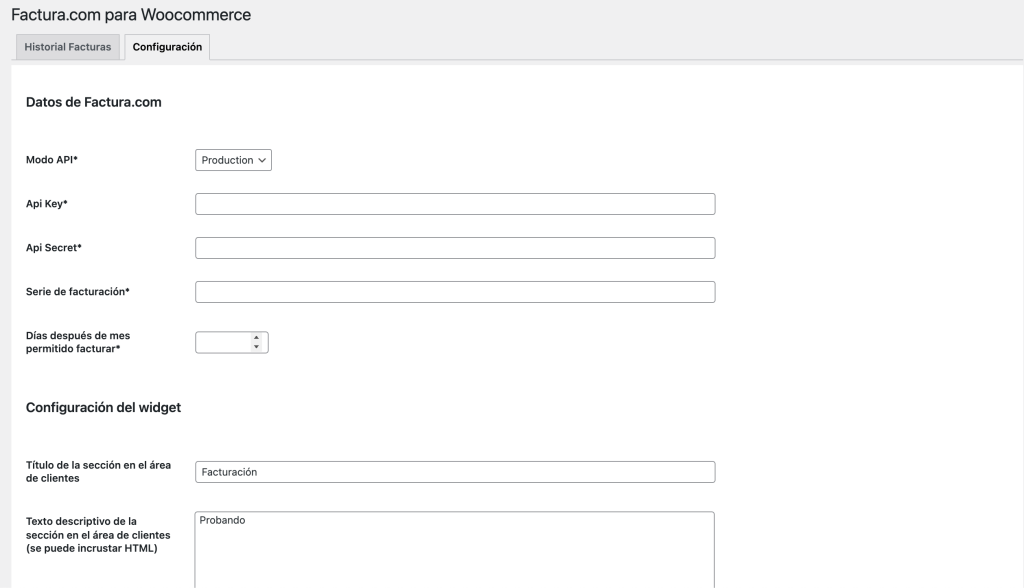The width and height of the screenshot is (1024, 588).
Task: Click the Días después de mes permitido label
Action: (x=78, y=342)
